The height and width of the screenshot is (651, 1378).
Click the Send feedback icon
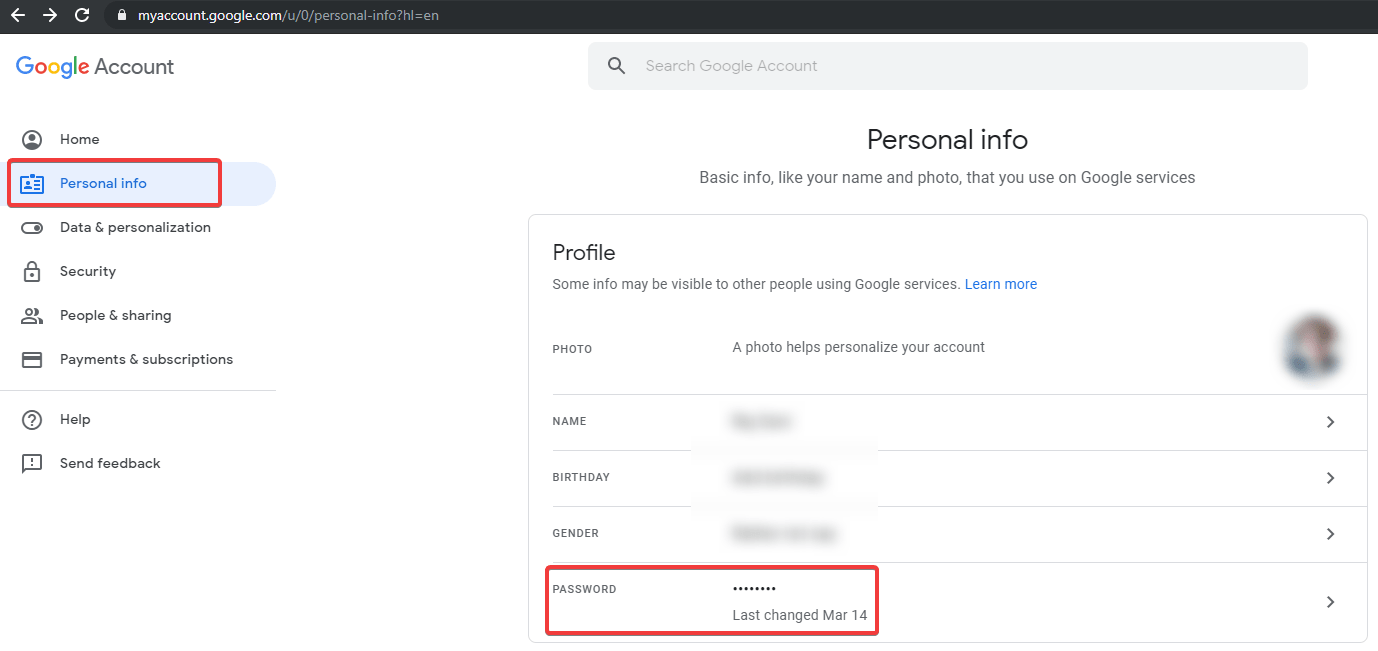pos(32,464)
